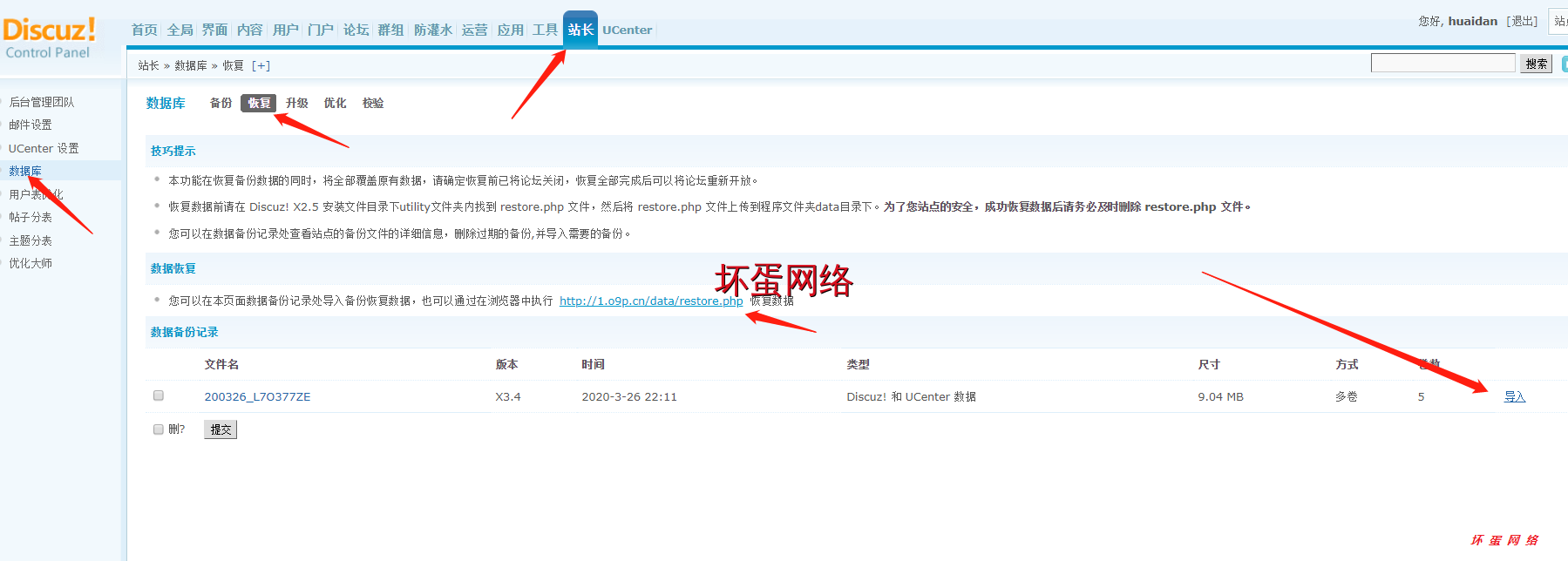Open 主题分表 in the sidebar
This screenshot has height=561, width=1568.
31,240
